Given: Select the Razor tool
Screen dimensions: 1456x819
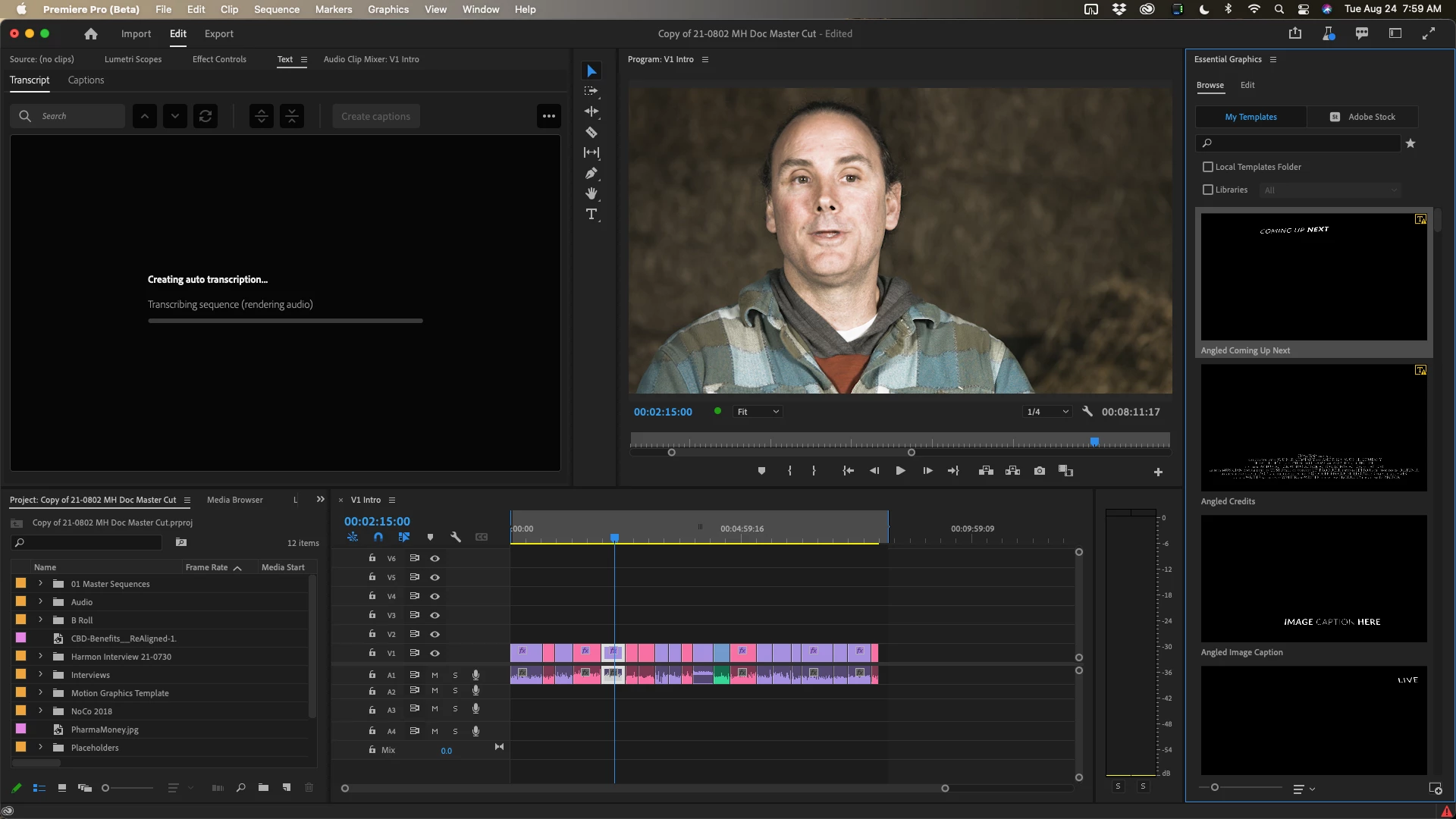Looking at the screenshot, I should (x=591, y=132).
